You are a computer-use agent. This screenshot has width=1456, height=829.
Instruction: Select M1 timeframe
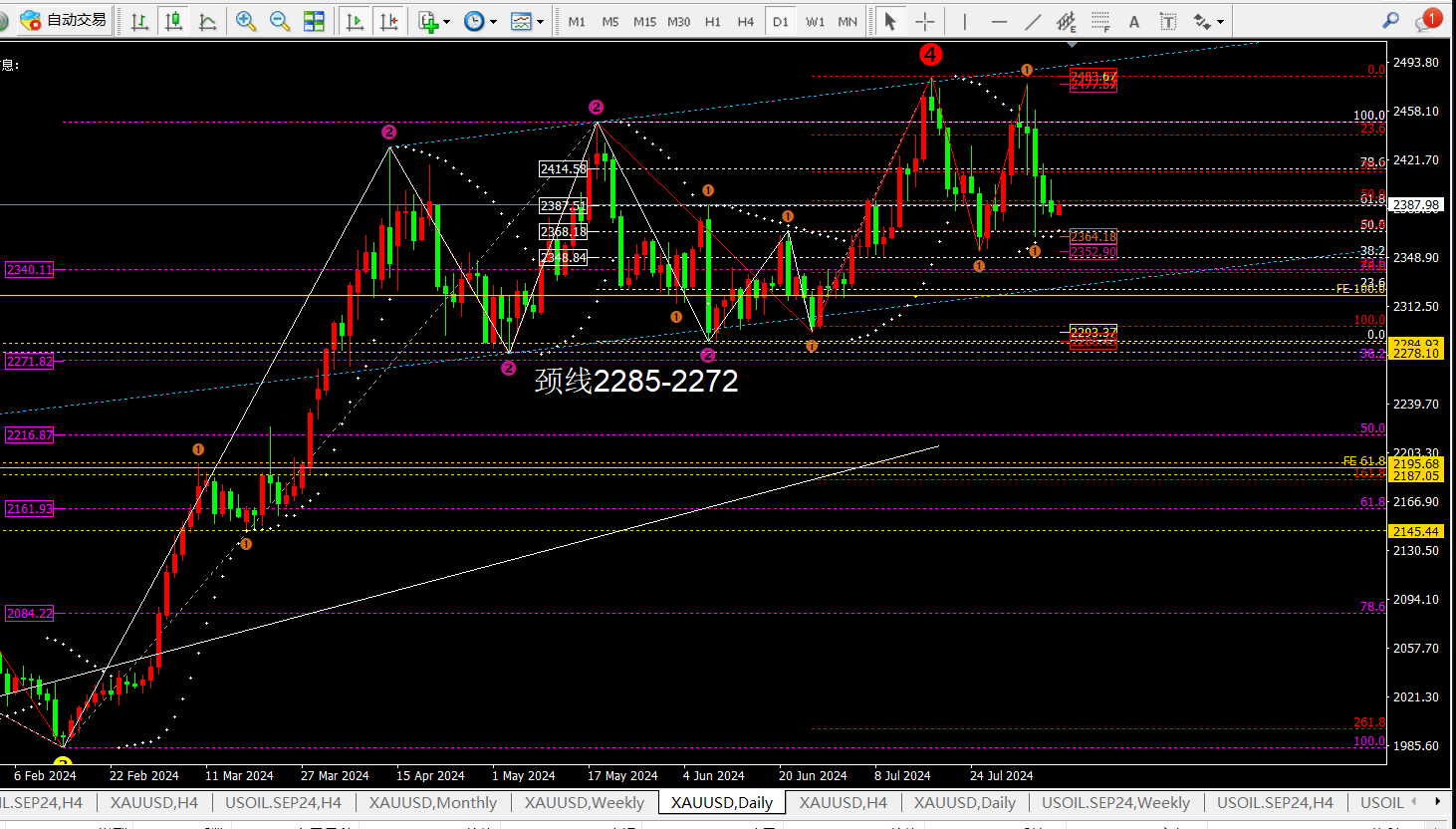[577, 21]
